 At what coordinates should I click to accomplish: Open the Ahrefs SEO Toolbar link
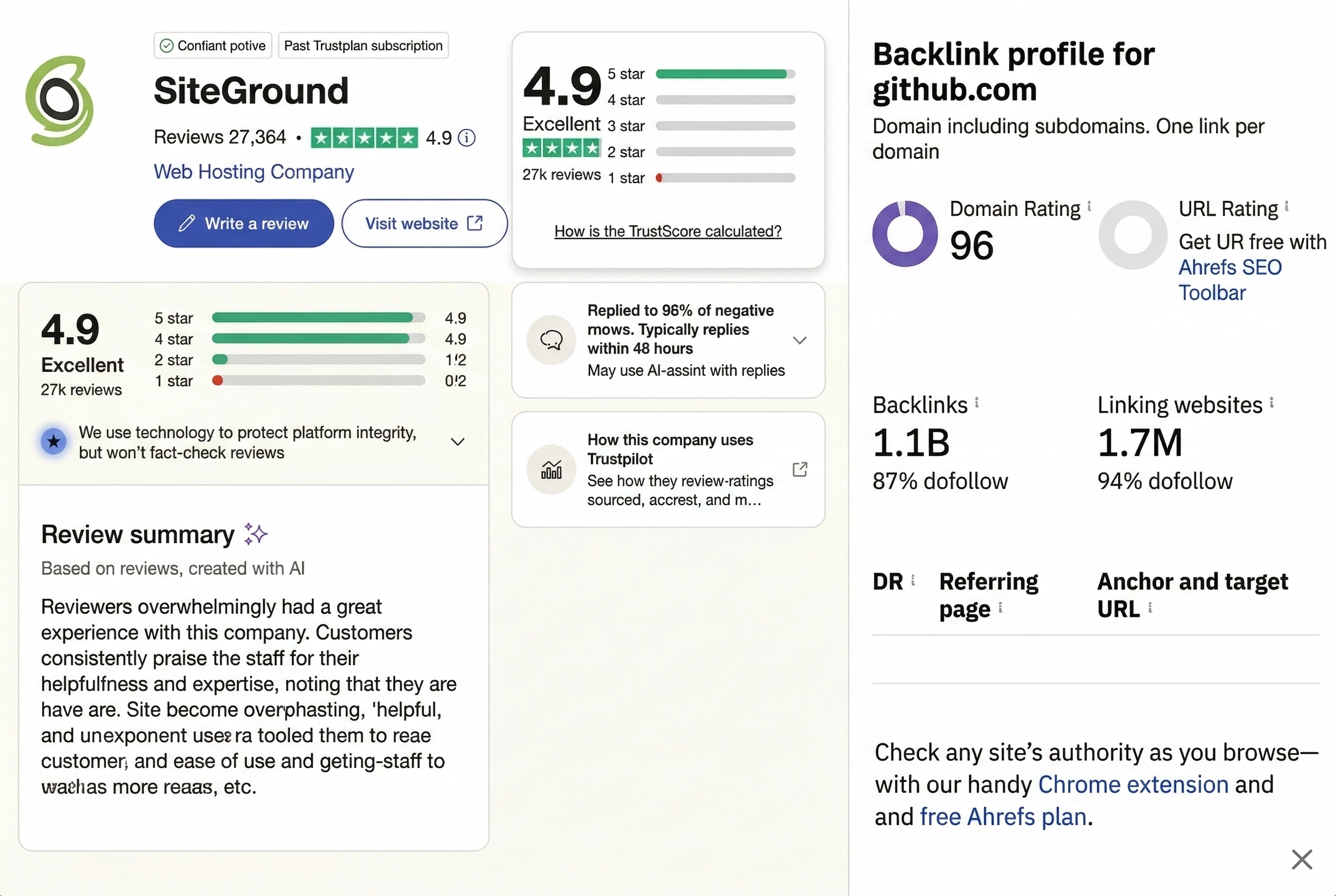coord(1230,279)
